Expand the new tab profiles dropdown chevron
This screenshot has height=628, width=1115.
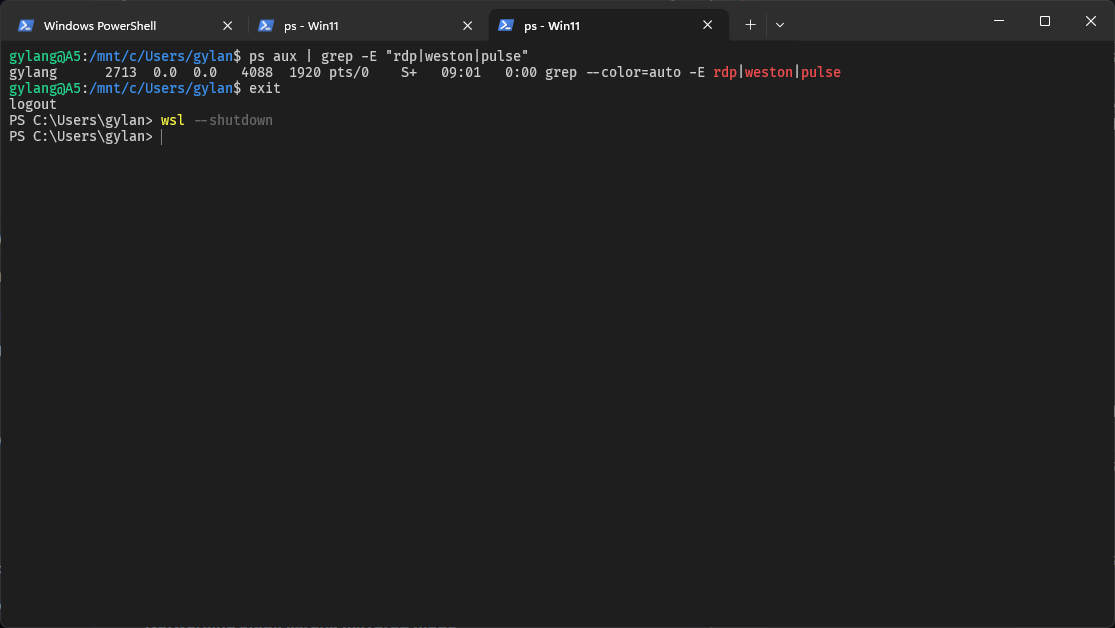780,25
